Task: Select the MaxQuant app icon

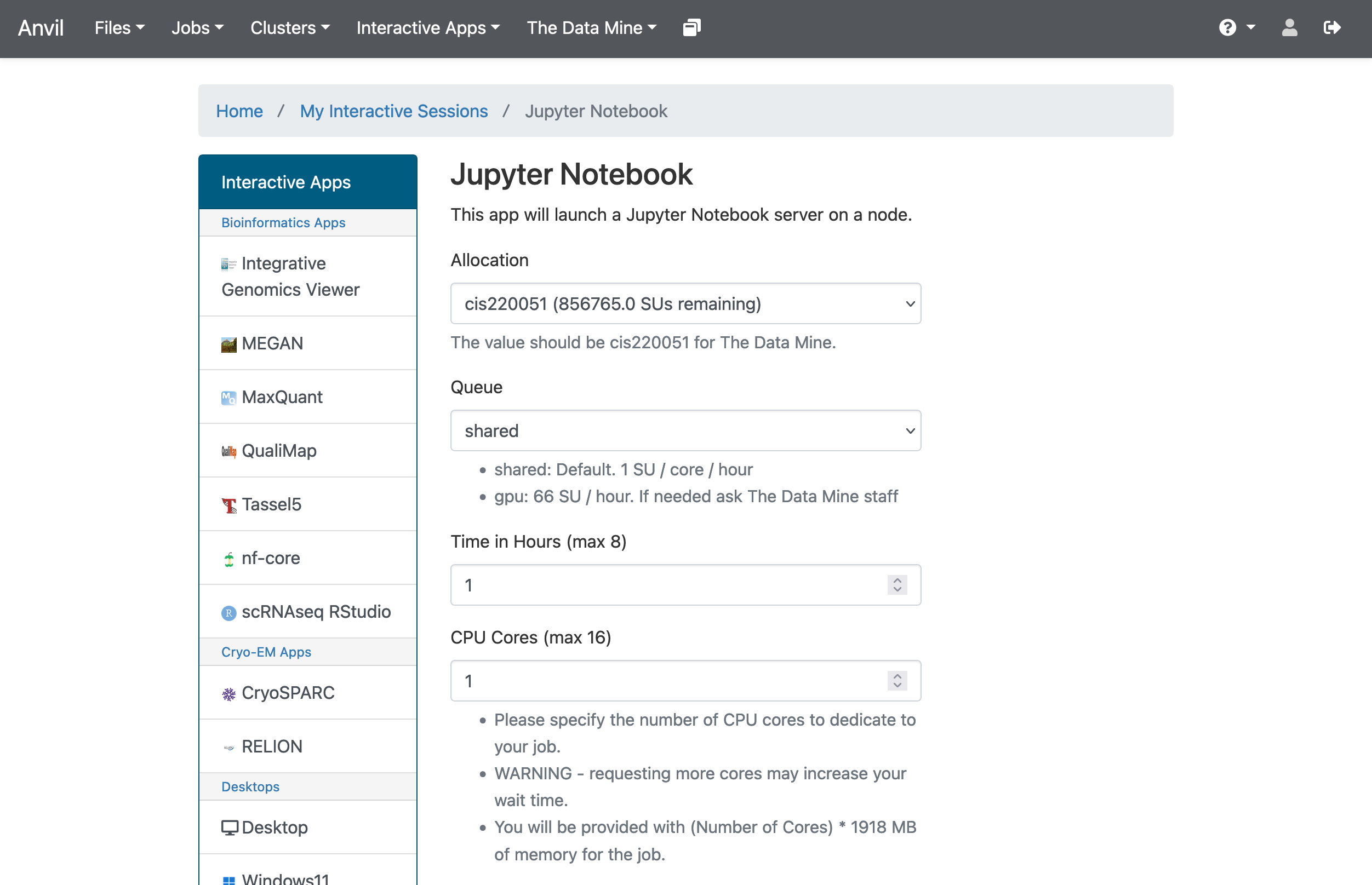Action: coord(229,397)
